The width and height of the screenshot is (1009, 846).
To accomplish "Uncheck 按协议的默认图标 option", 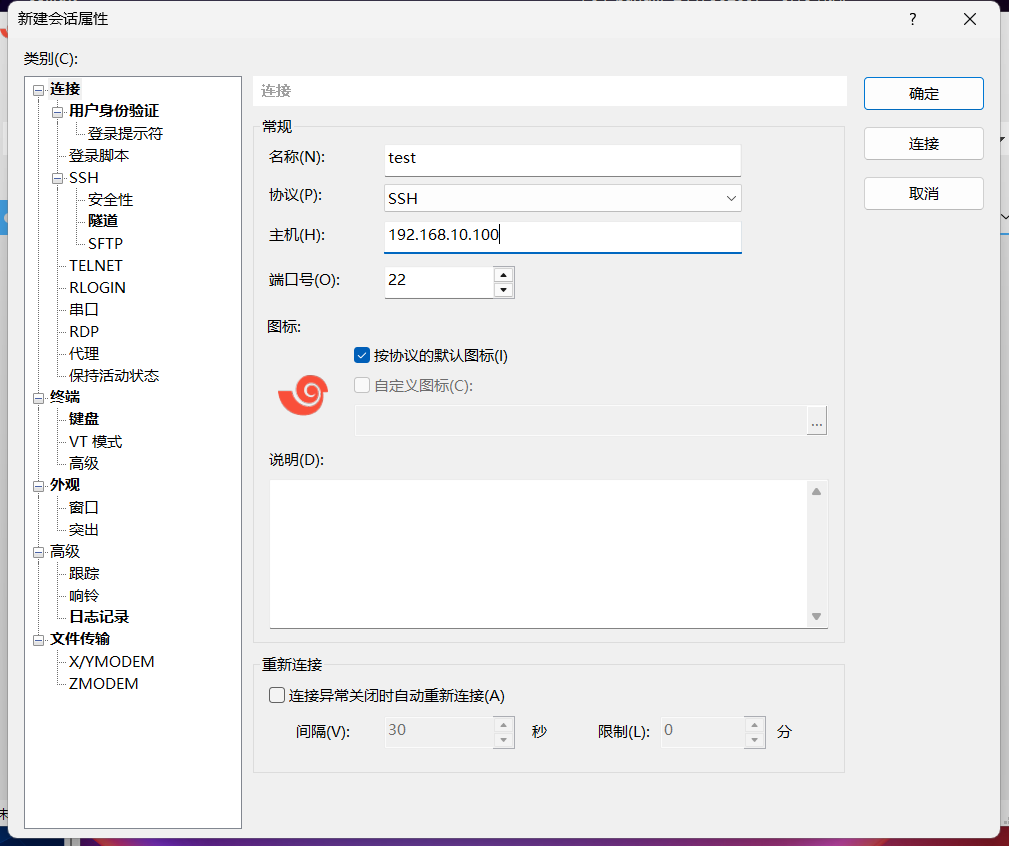I will (361, 355).
